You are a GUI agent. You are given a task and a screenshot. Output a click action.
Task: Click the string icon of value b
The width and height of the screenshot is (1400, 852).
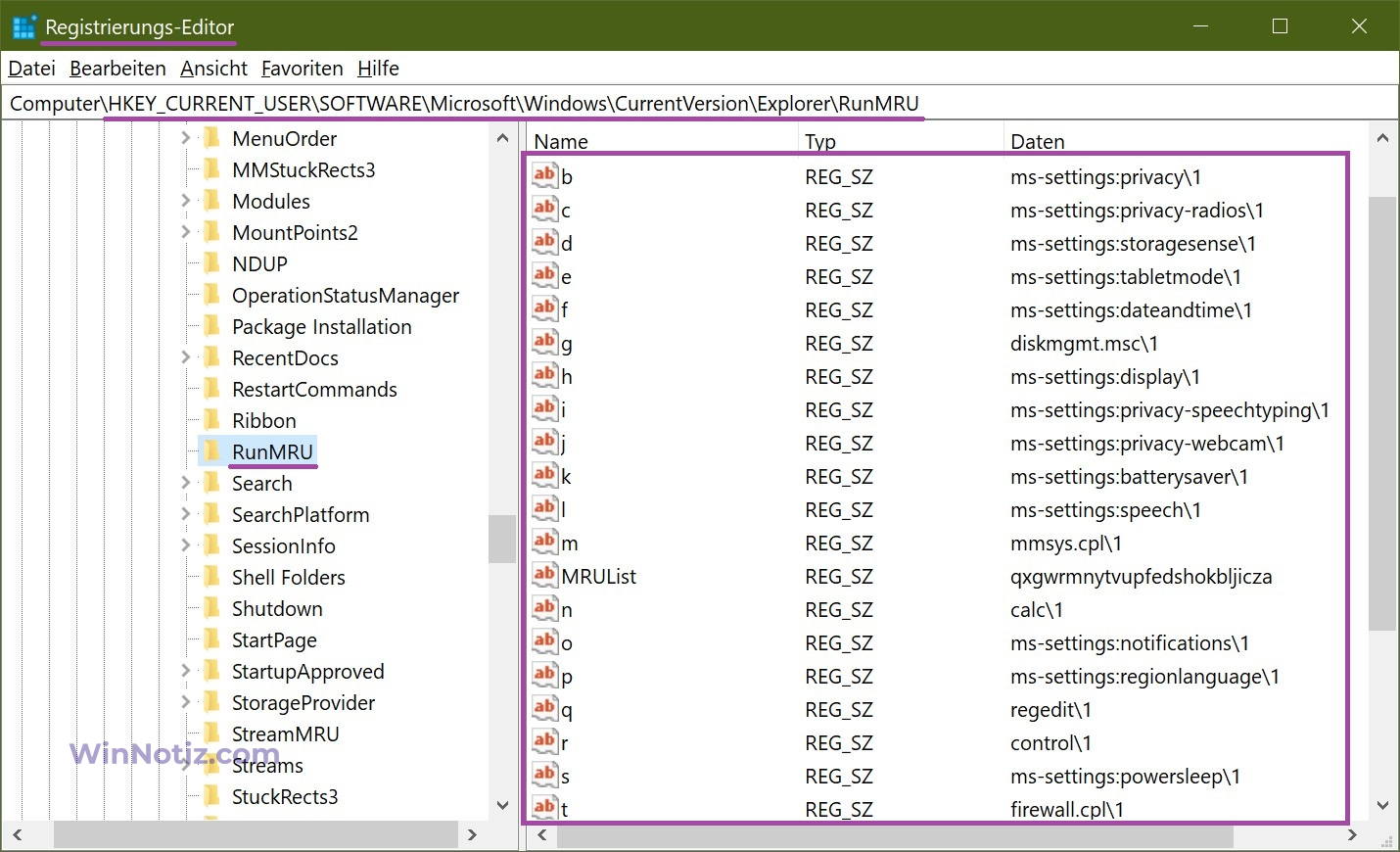545,175
